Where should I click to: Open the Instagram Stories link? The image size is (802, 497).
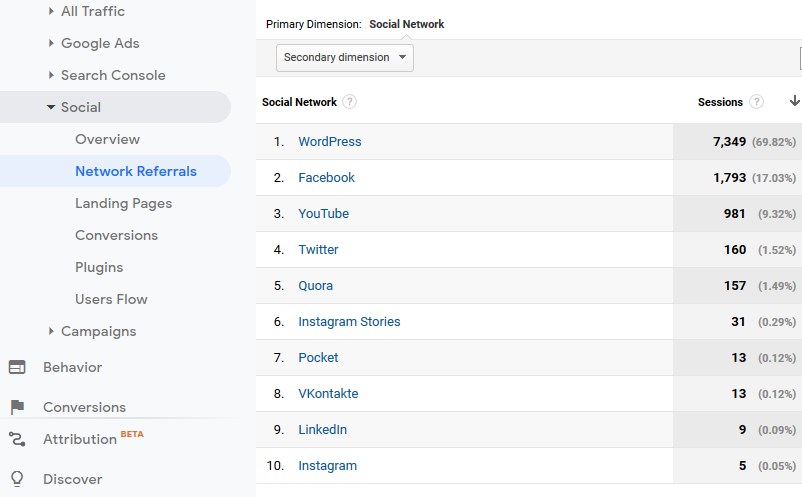pos(349,322)
